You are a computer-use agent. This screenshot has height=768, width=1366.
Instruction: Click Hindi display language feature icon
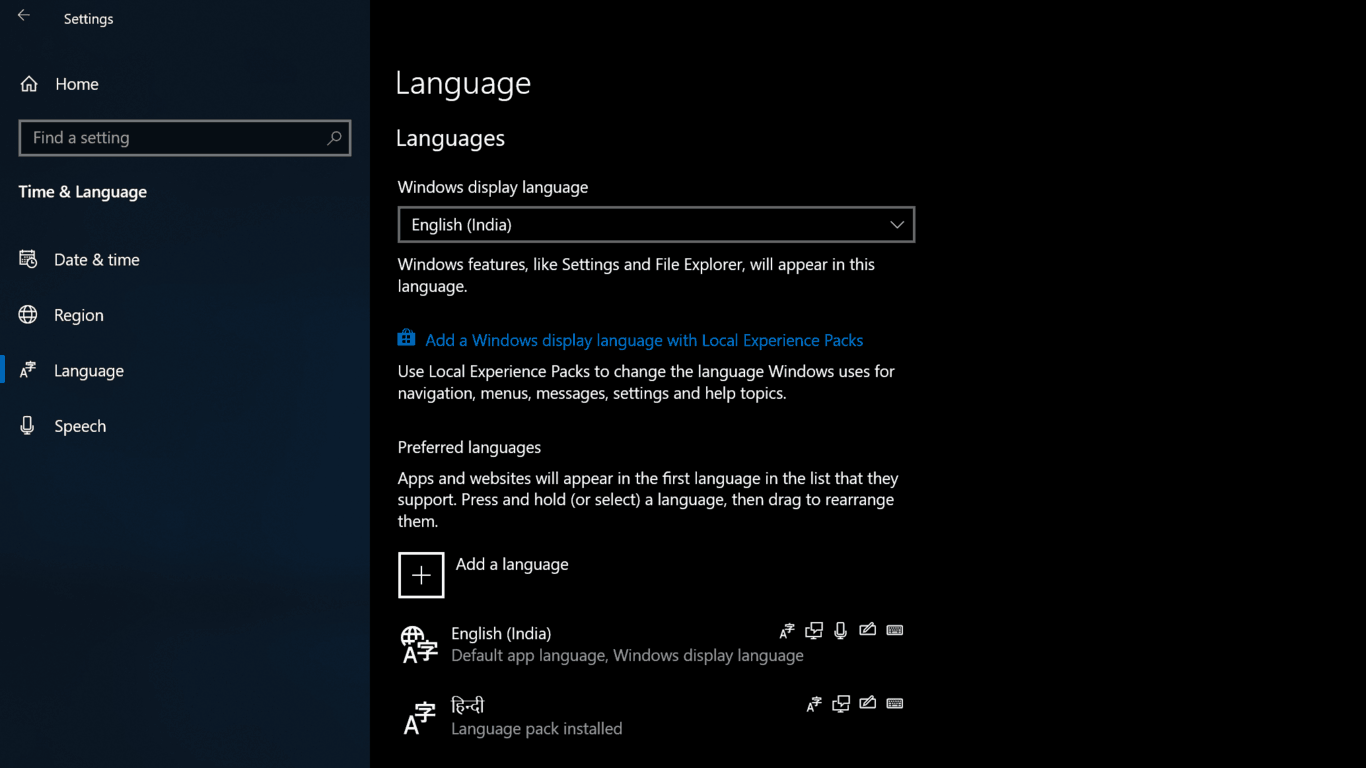[814, 704]
